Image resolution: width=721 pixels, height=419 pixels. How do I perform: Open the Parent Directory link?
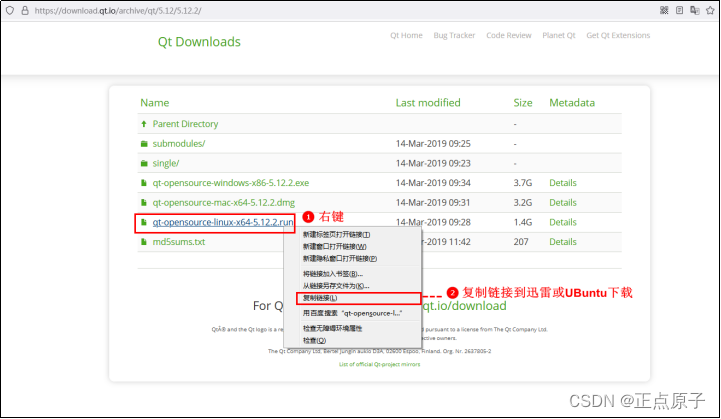pos(185,124)
